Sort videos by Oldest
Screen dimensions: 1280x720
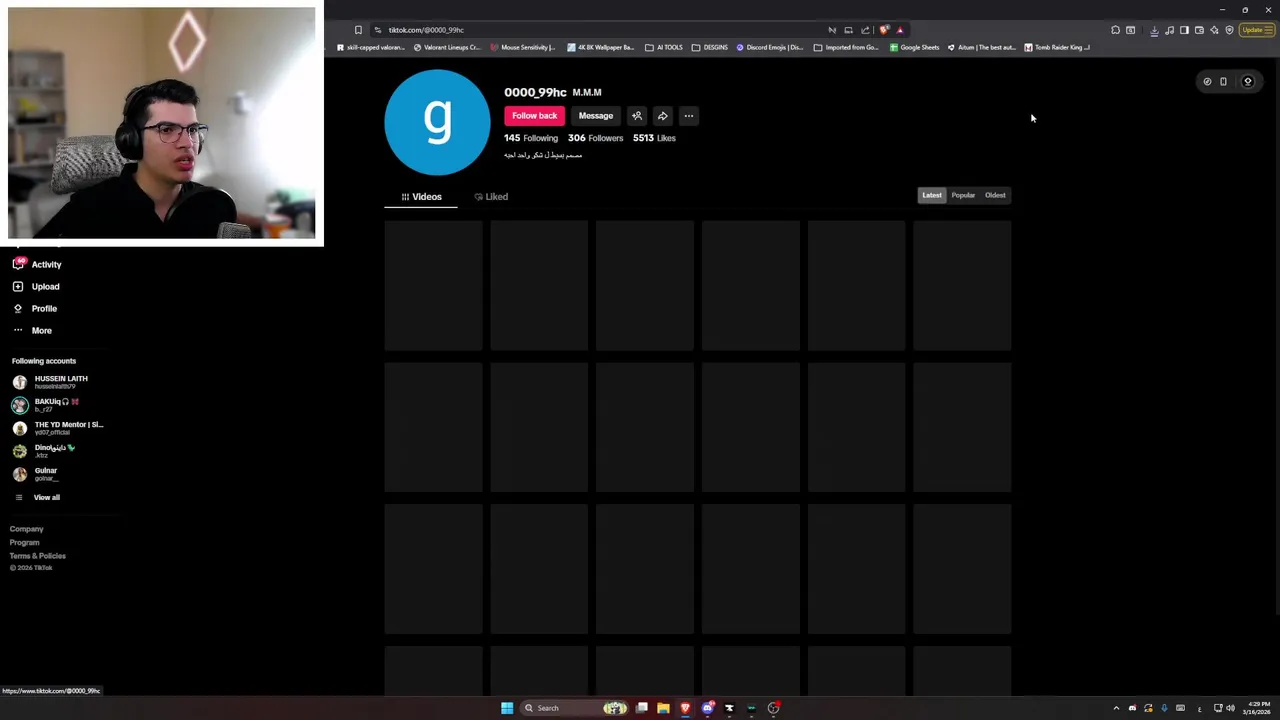(x=995, y=195)
